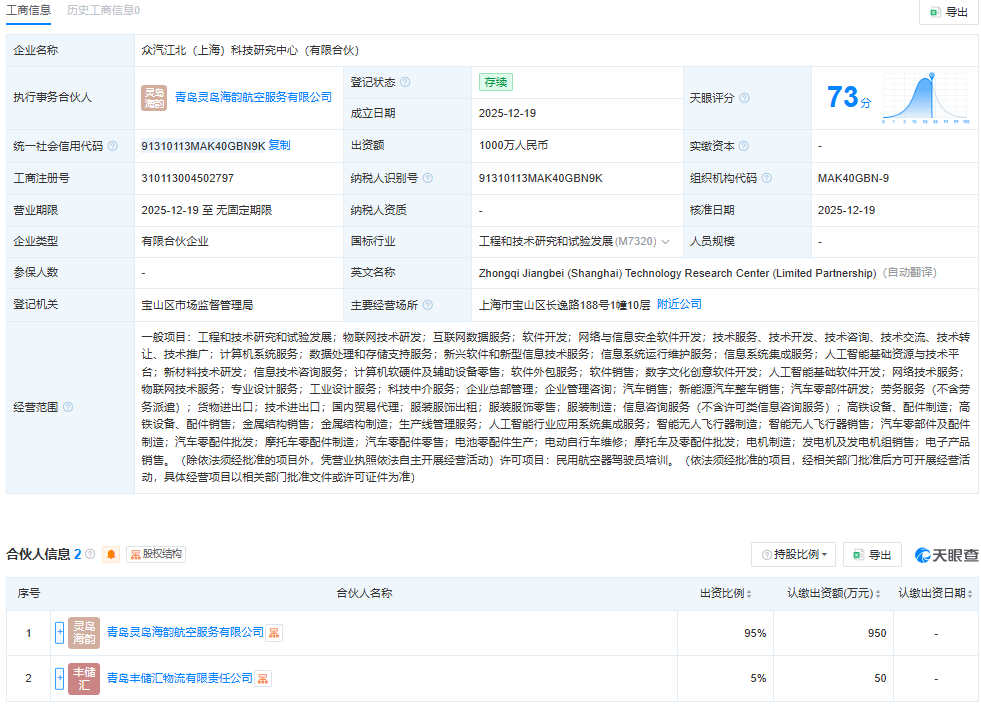
Task: Click the 丰储汇 logo in partner row 2
Action: coord(84,679)
